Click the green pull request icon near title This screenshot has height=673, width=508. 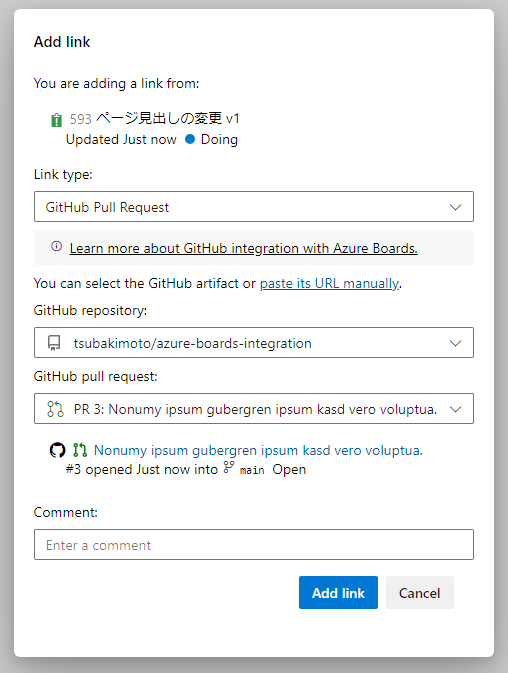(x=80, y=450)
